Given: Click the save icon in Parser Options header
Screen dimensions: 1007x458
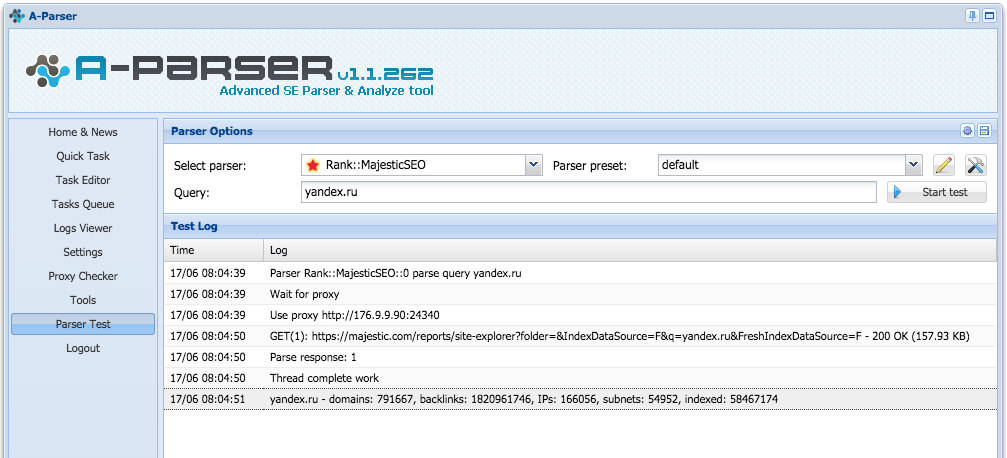Looking at the screenshot, I should (x=984, y=131).
